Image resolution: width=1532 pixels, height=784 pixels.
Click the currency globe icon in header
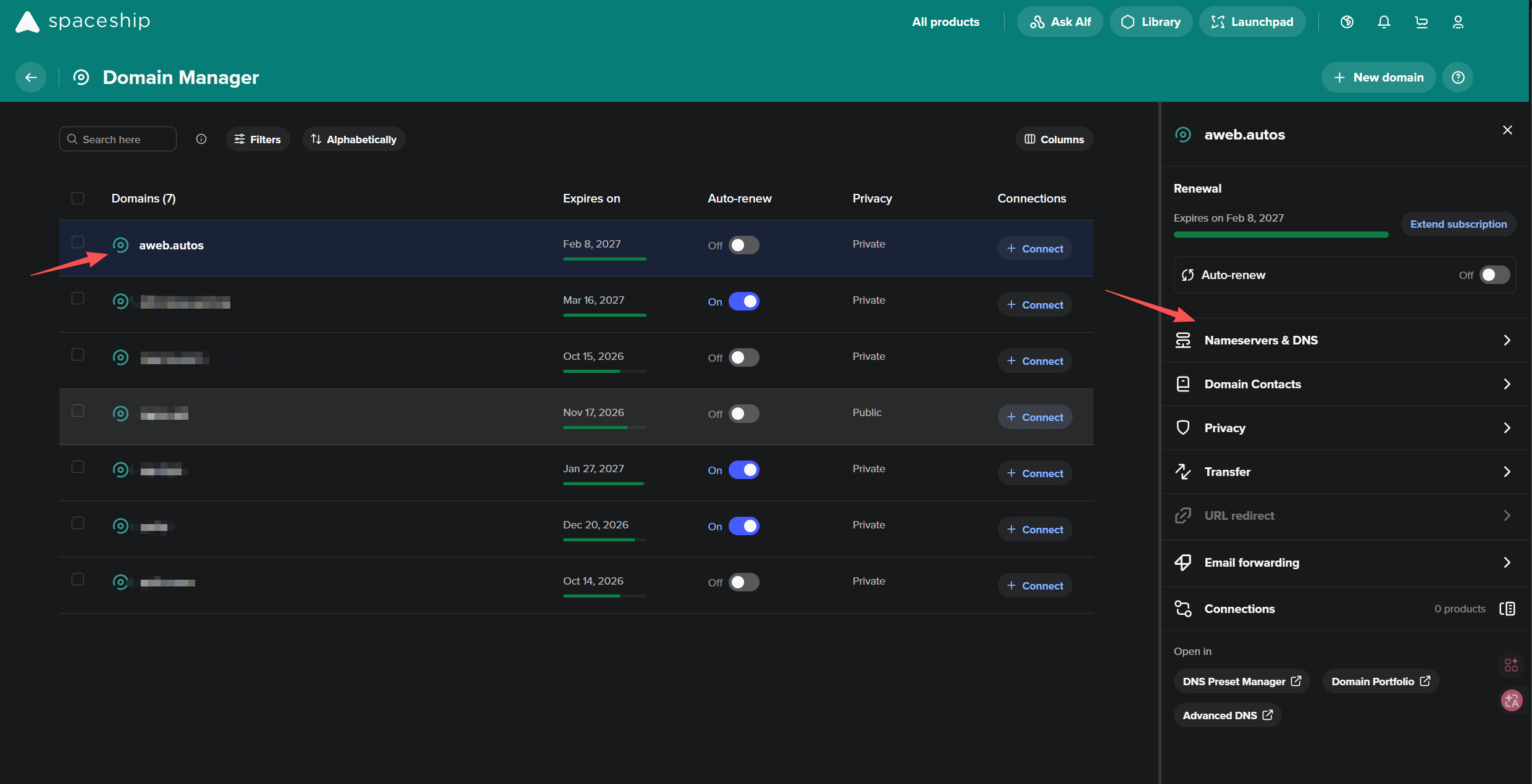(x=1347, y=22)
